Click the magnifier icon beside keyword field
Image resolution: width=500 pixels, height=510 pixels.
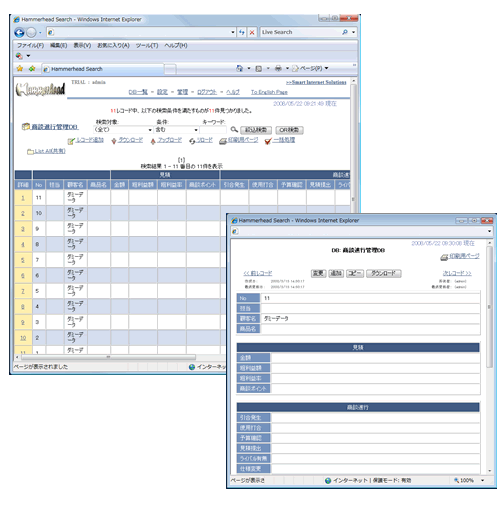(234, 129)
